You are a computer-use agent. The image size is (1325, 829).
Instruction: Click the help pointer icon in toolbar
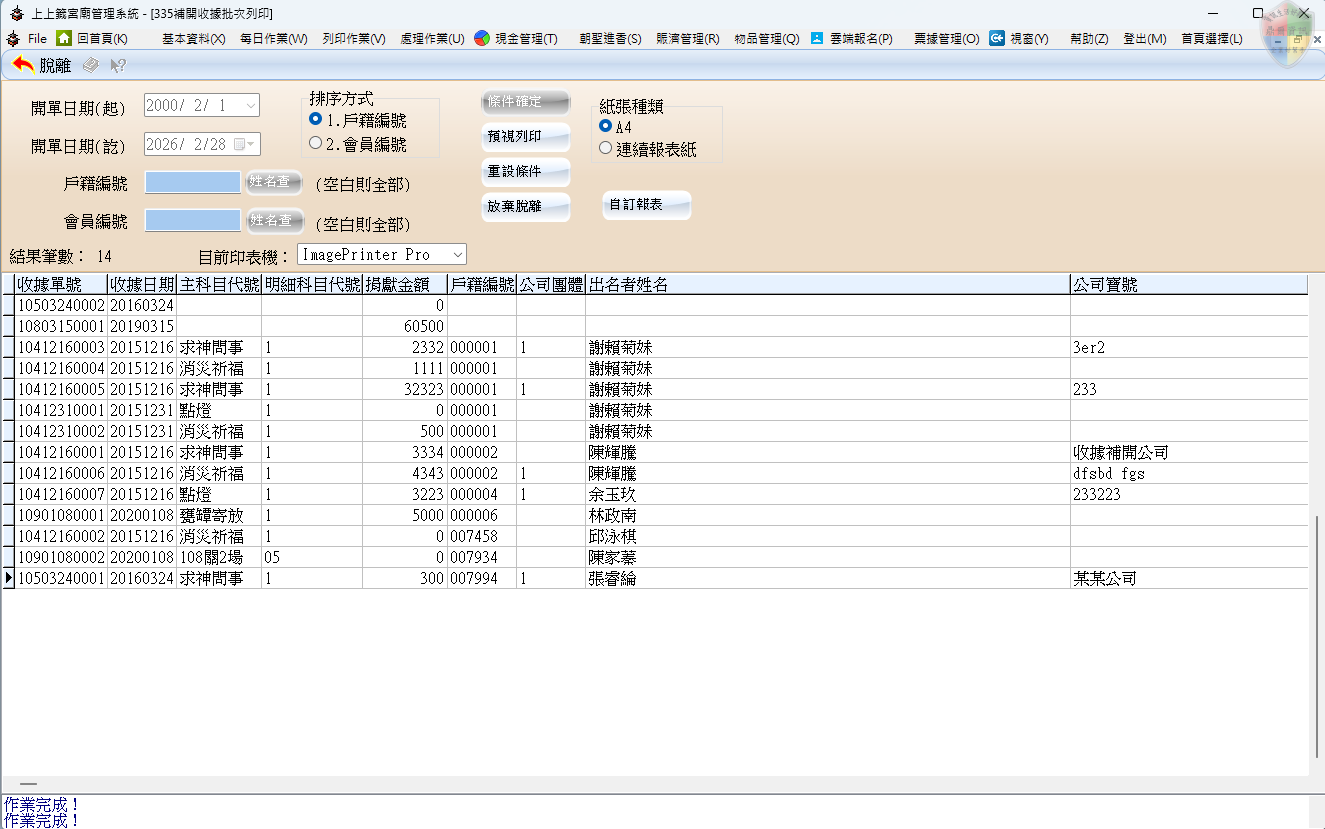click(118, 65)
